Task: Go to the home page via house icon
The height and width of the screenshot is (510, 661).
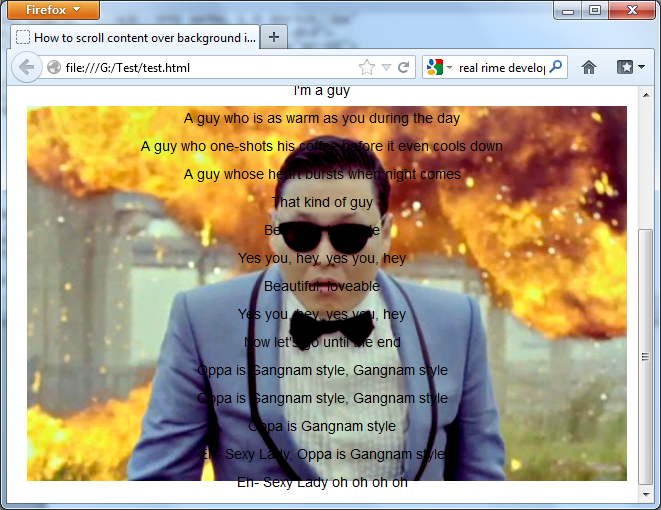Action: pyautogui.click(x=589, y=67)
